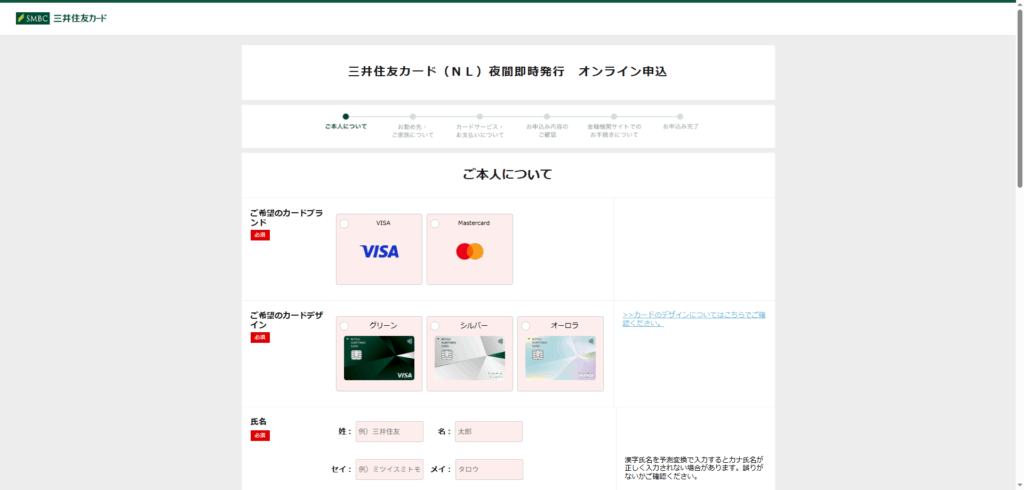The width and height of the screenshot is (1024, 490).
Task: Click the aurora card thumbnail image
Action: 560,358
